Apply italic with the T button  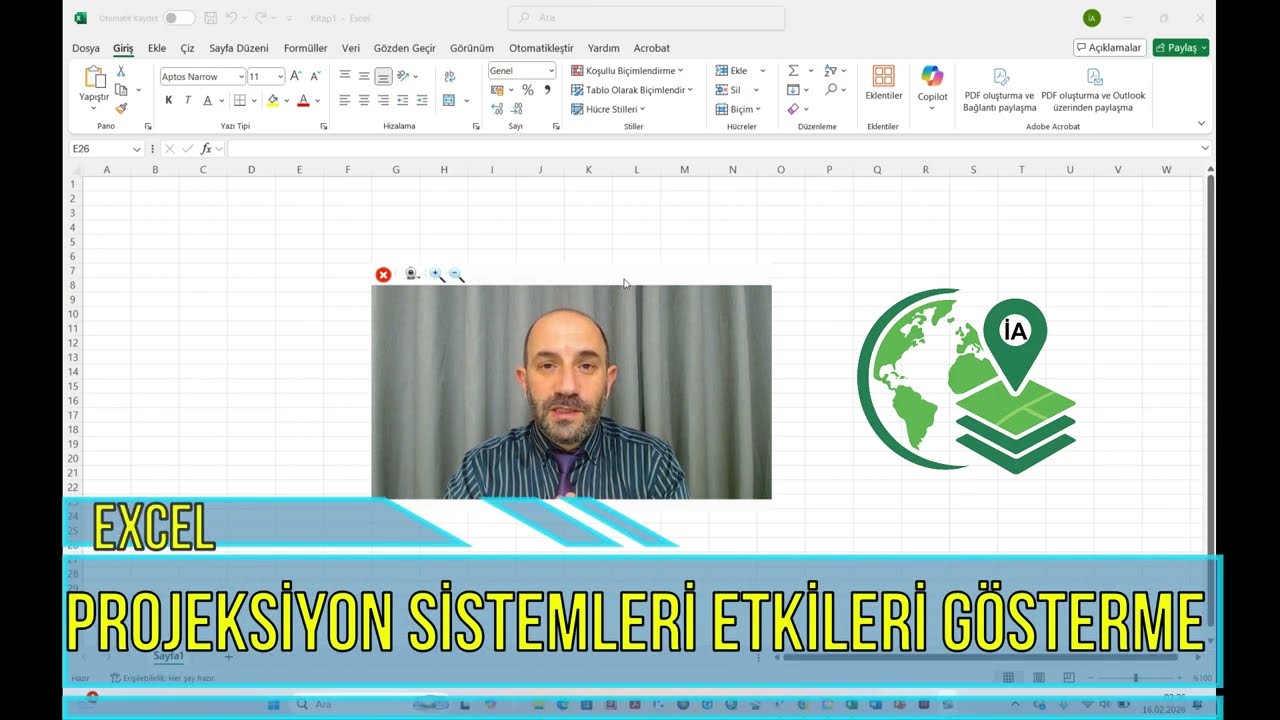[x=187, y=100]
